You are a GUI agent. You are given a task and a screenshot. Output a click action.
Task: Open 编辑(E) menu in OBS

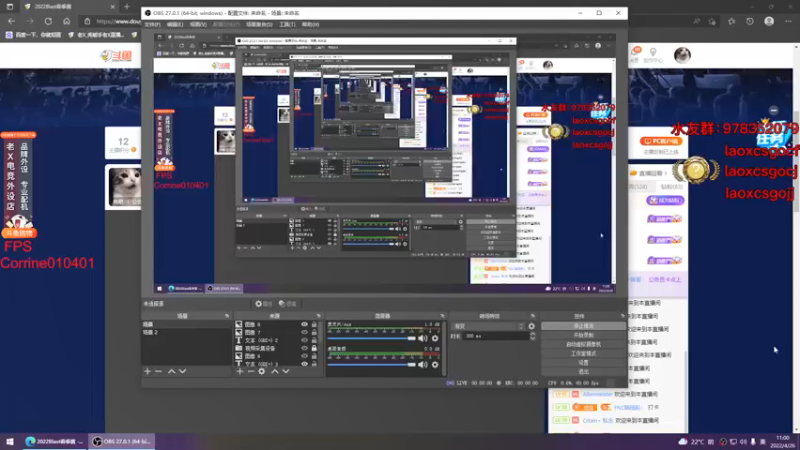pos(174,24)
